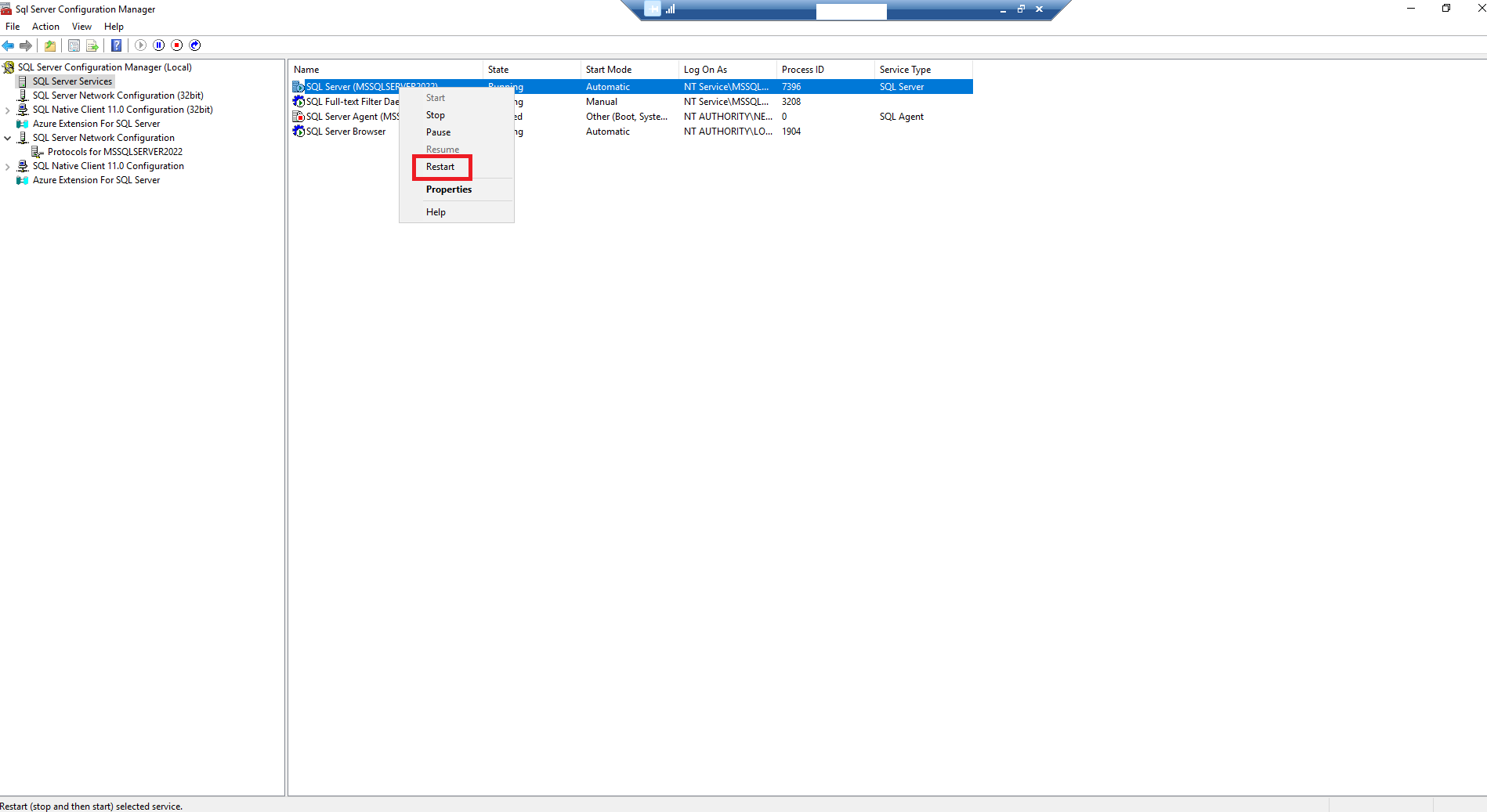Click the Export List toolbar icon

(x=92, y=45)
